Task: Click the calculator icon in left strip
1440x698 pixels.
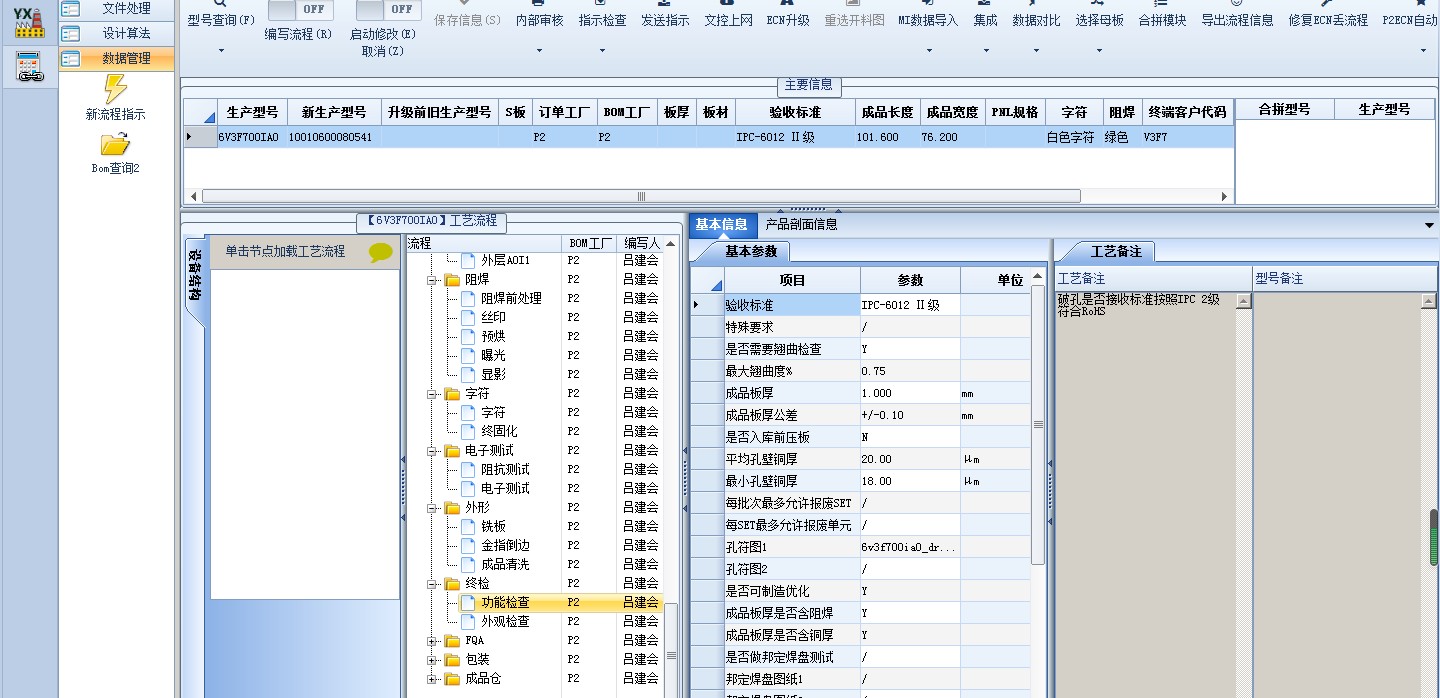Action: click(x=30, y=67)
